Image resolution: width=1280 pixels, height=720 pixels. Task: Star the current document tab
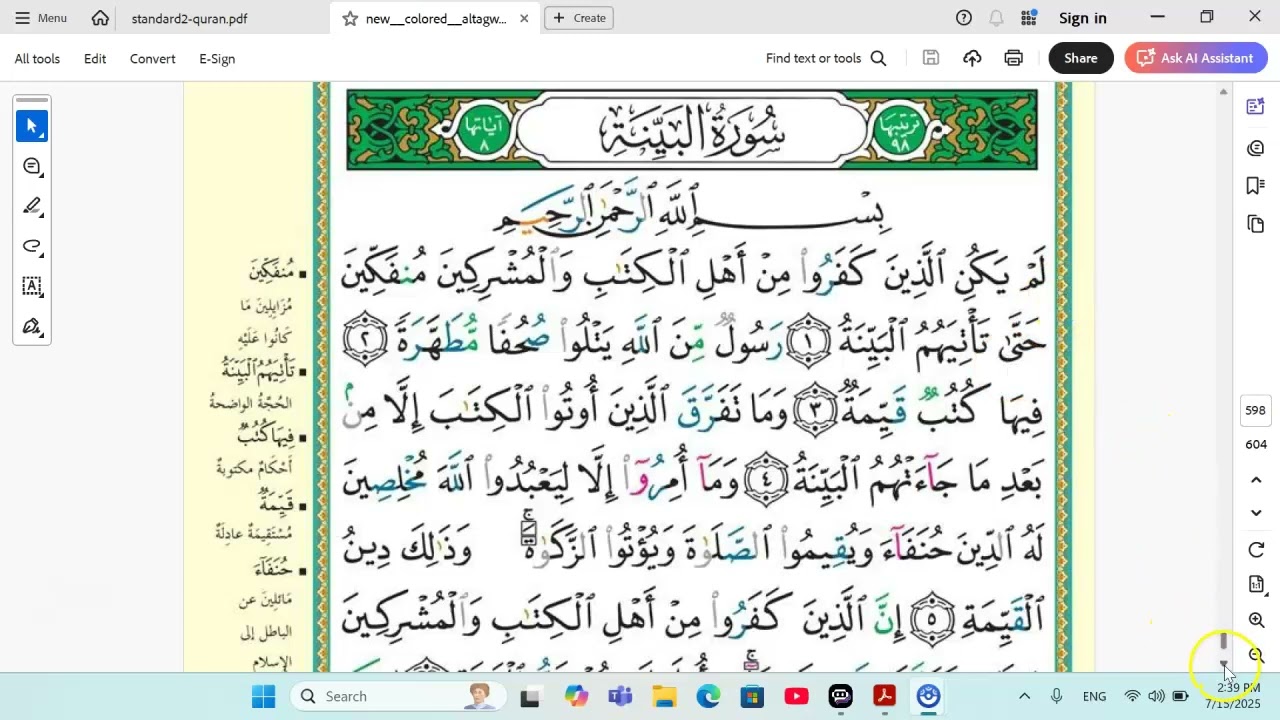click(350, 18)
